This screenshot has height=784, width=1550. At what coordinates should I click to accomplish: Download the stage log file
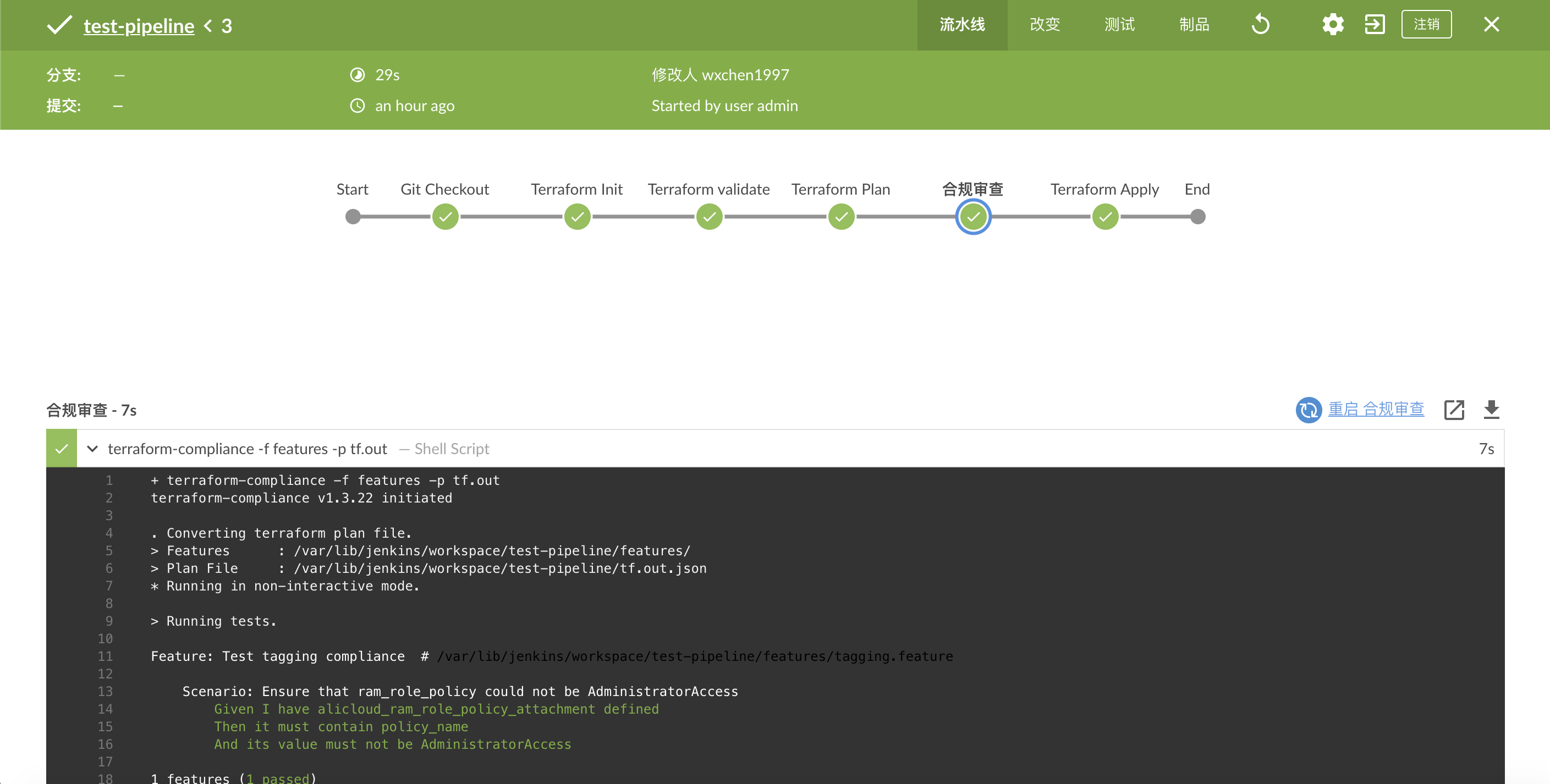[1491, 410]
